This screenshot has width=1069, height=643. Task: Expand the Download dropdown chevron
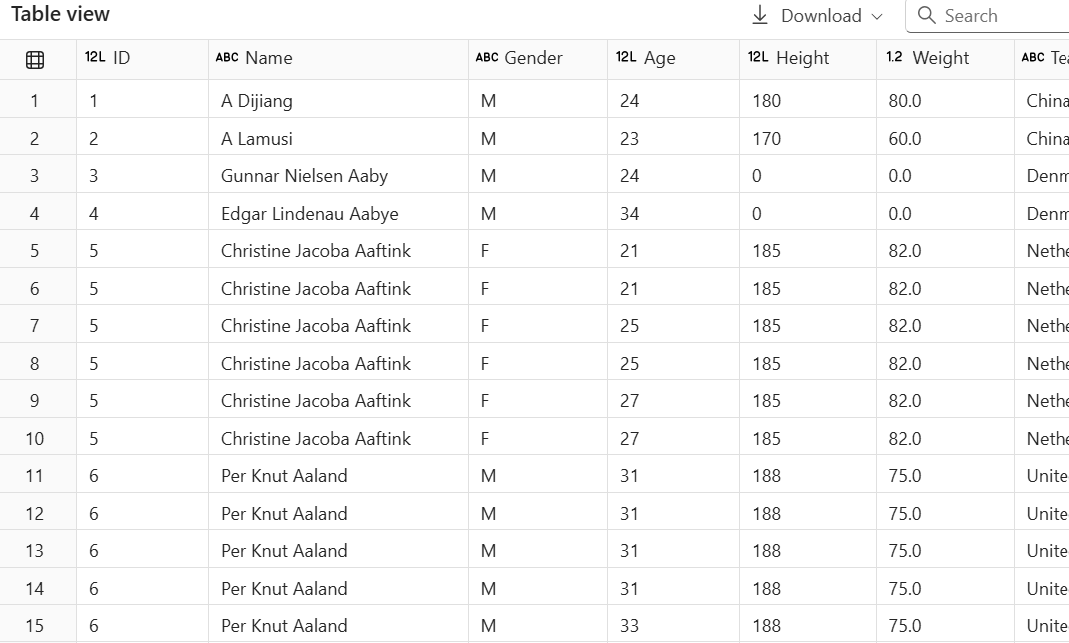(877, 16)
